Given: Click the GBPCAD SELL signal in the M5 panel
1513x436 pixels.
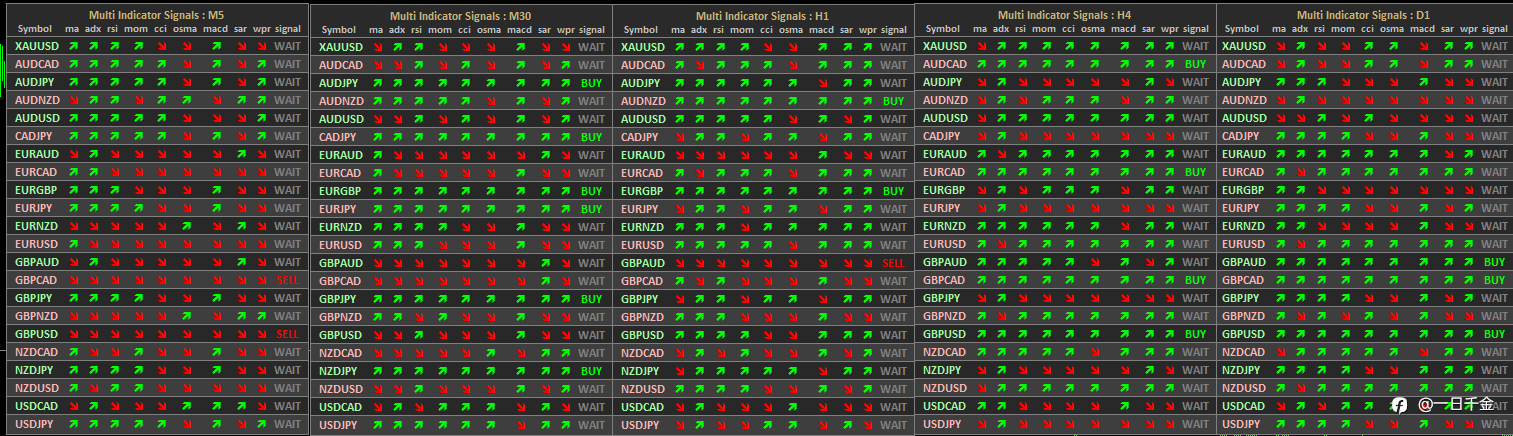Looking at the screenshot, I should (287, 280).
